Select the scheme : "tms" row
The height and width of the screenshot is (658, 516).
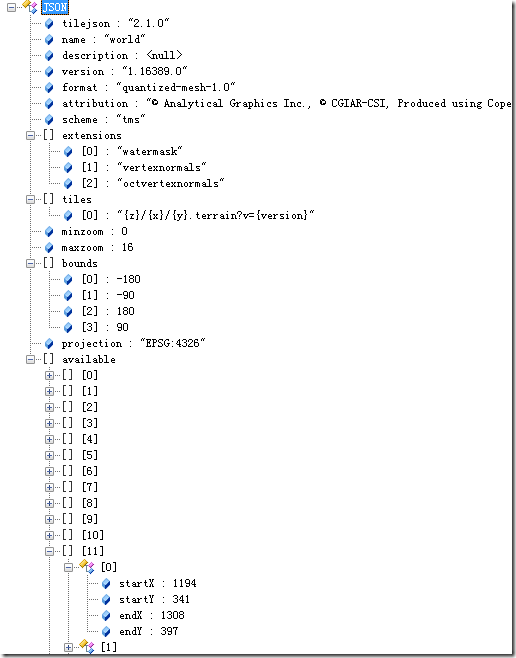pos(104,119)
